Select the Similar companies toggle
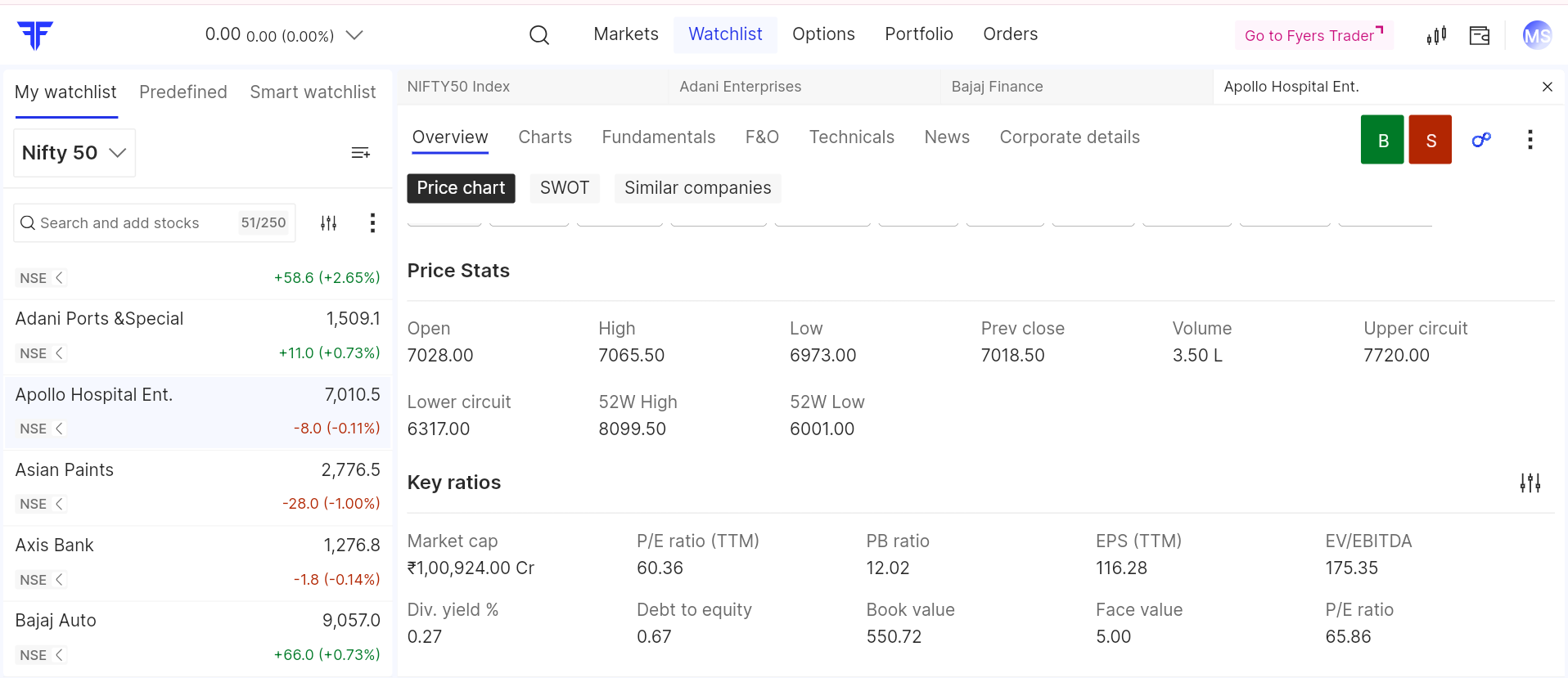Viewport: 1568px width, 678px height. [x=697, y=188]
